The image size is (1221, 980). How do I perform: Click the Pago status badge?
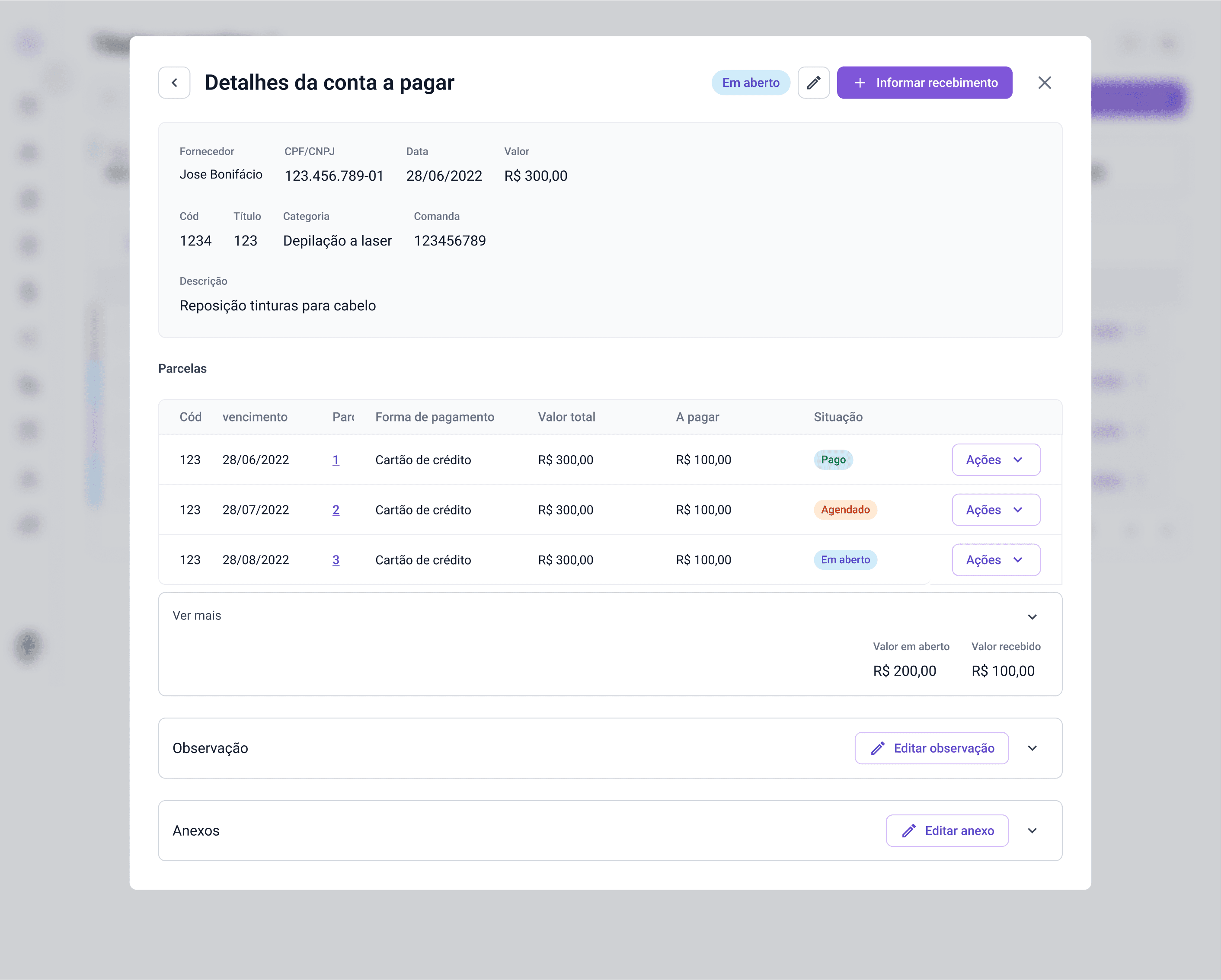tap(833, 460)
